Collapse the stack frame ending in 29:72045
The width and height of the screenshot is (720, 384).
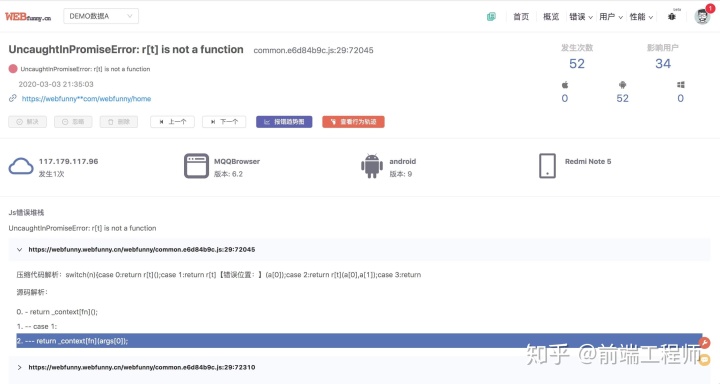[x=19, y=249]
